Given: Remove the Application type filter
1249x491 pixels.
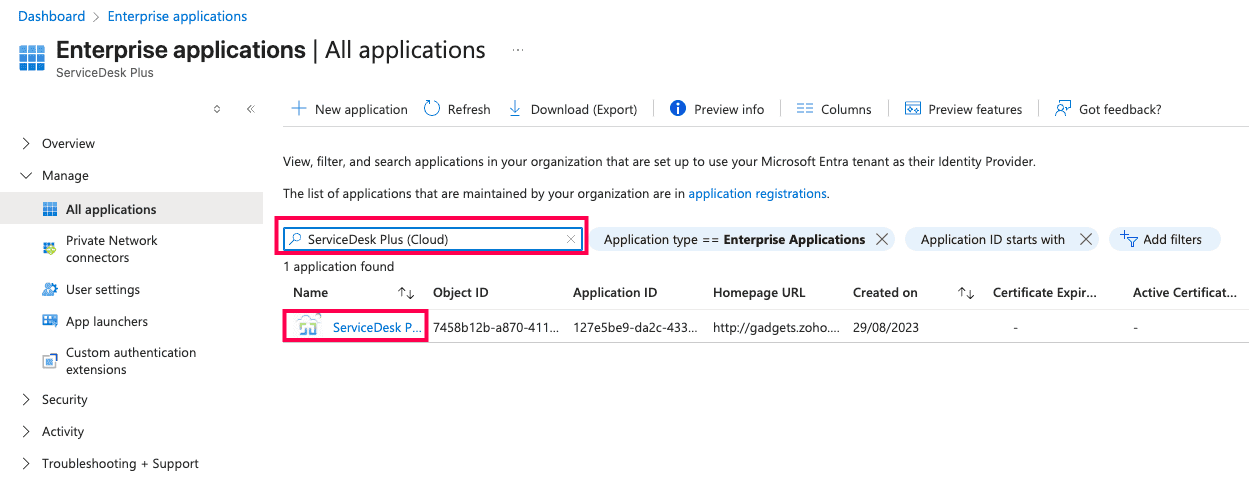Looking at the screenshot, I should 882,239.
